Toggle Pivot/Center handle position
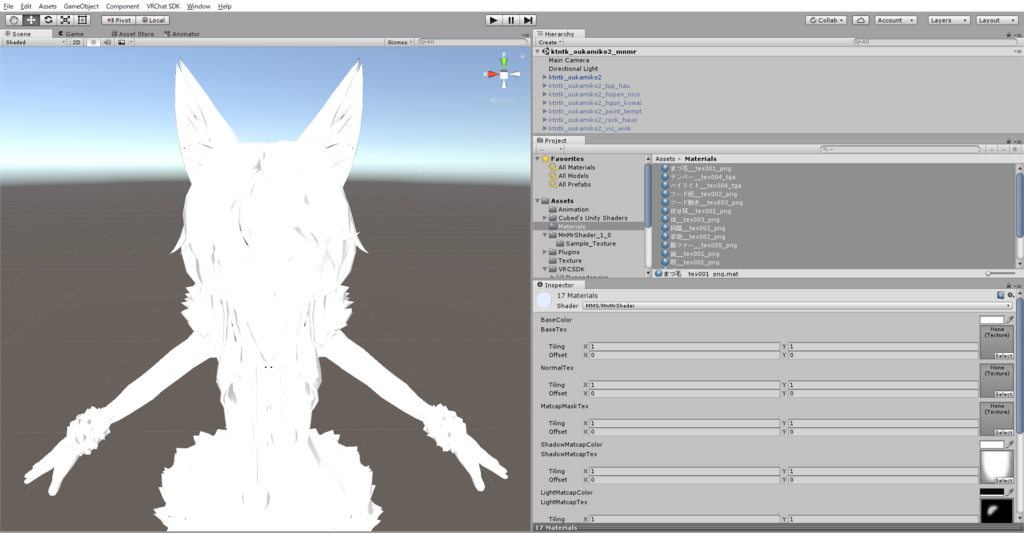Image resolution: width=1024 pixels, height=533 pixels. pyautogui.click(x=119, y=20)
